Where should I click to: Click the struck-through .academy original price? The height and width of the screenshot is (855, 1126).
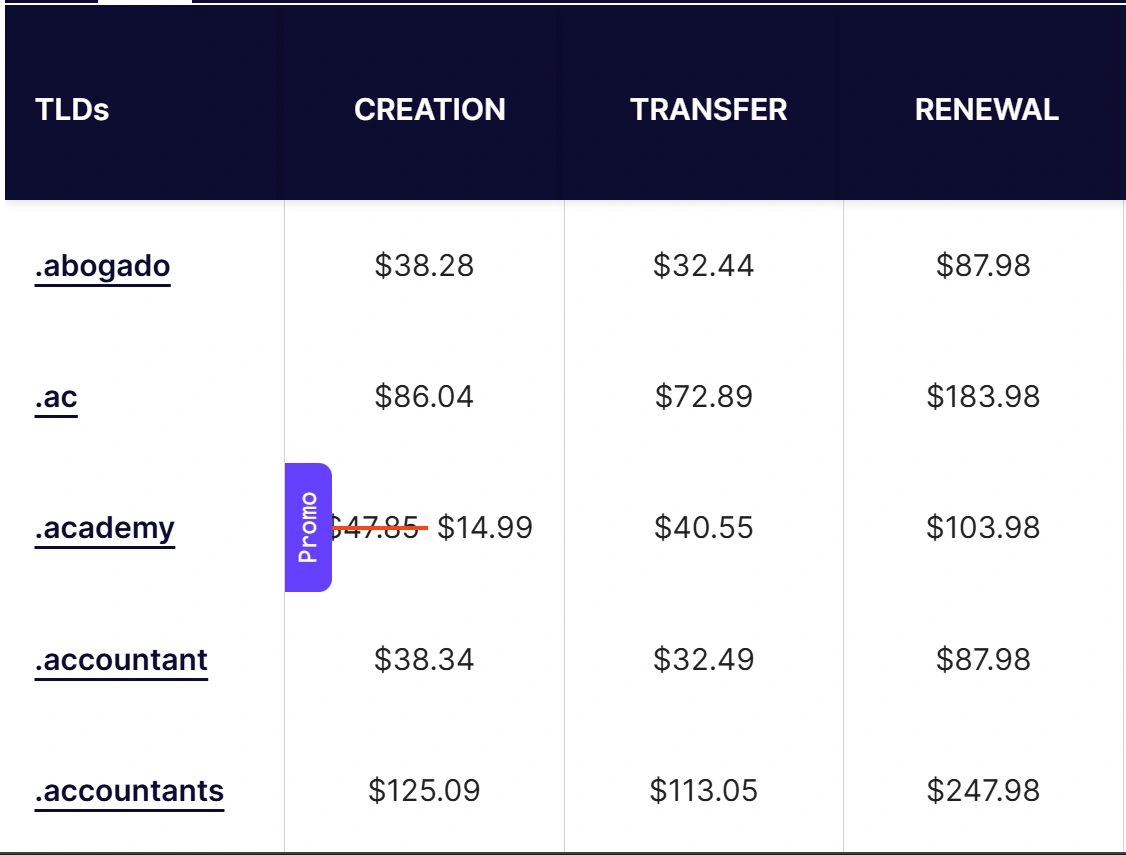[x=376, y=527]
